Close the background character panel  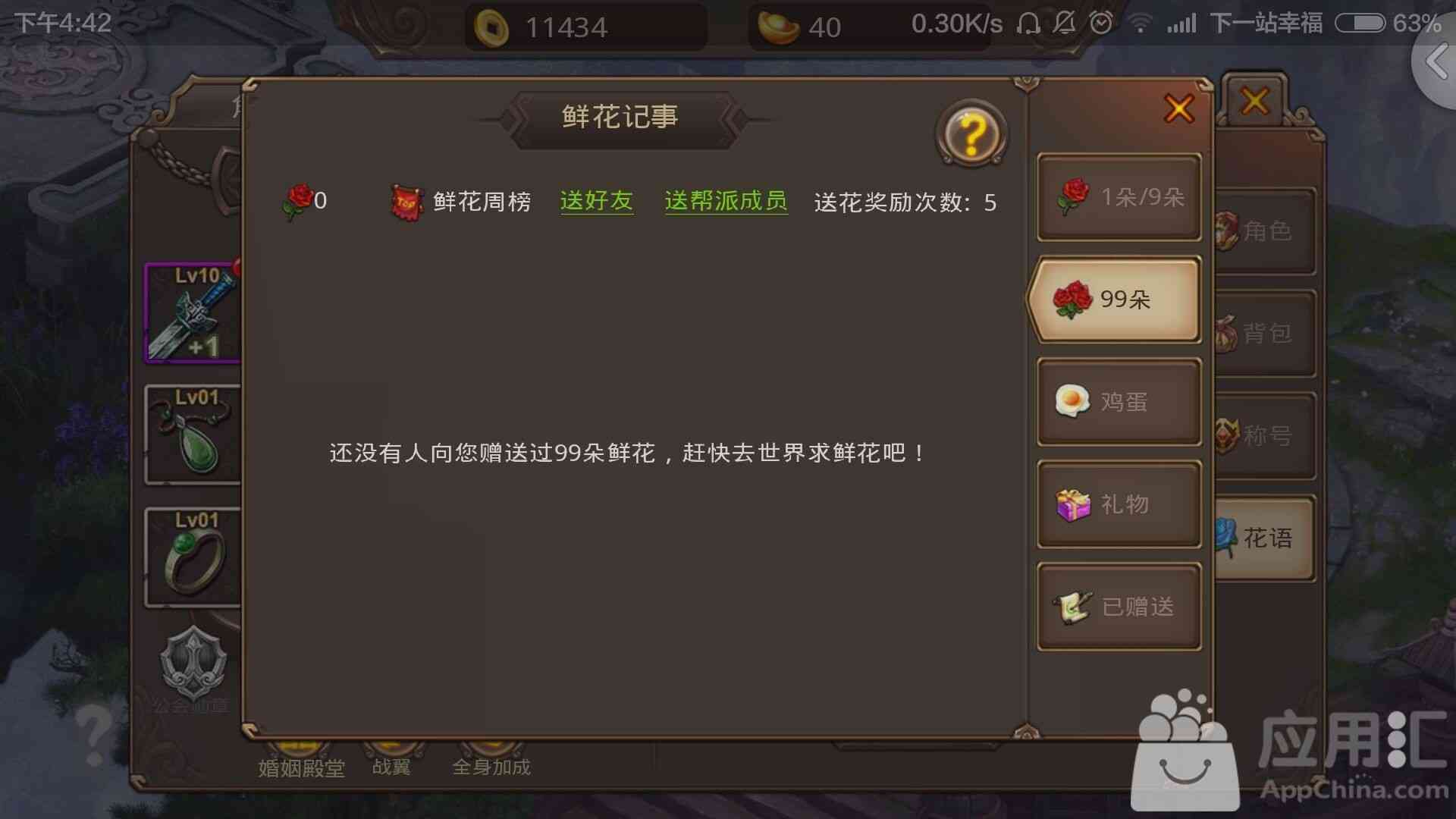1255,100
